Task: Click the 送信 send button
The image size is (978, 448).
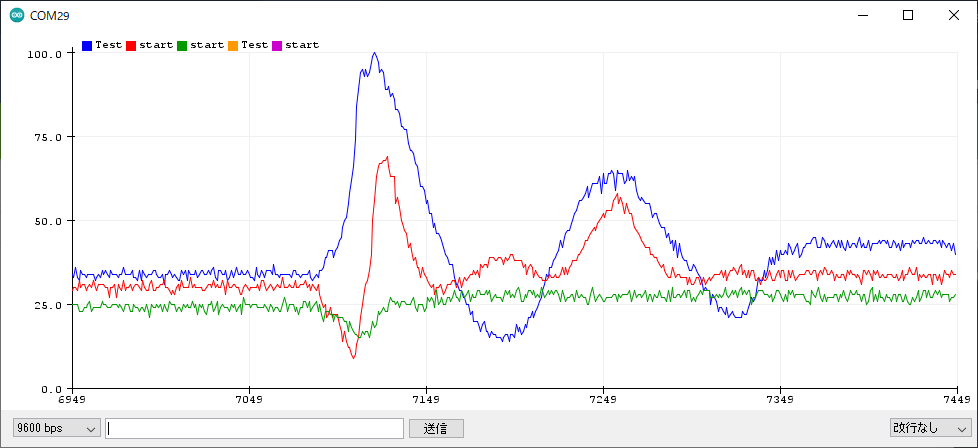Action: (x=436, y=429)
